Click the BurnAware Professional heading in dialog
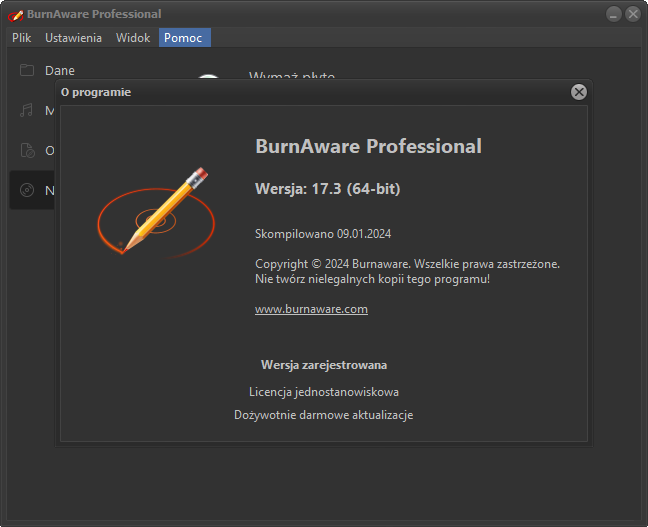This screenshot has height=527, width=648. coord(368,146)
